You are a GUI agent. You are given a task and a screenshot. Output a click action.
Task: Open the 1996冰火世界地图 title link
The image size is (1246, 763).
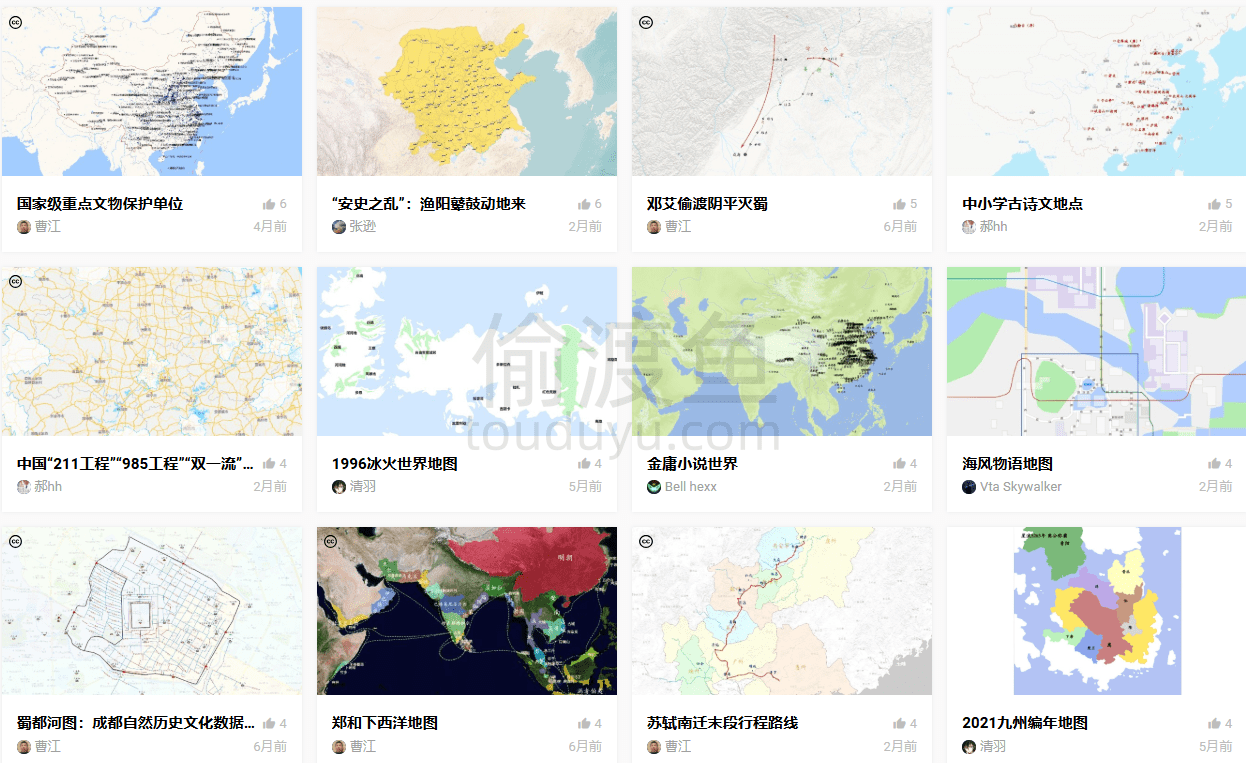(x=394, y=464)
